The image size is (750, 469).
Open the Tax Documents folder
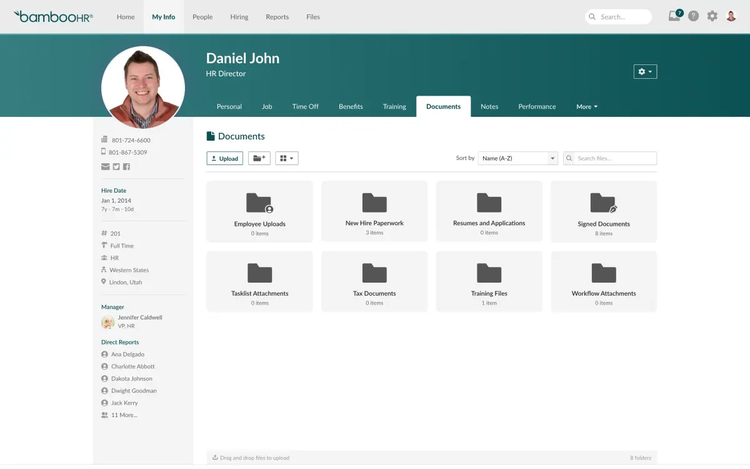(375, 282)
